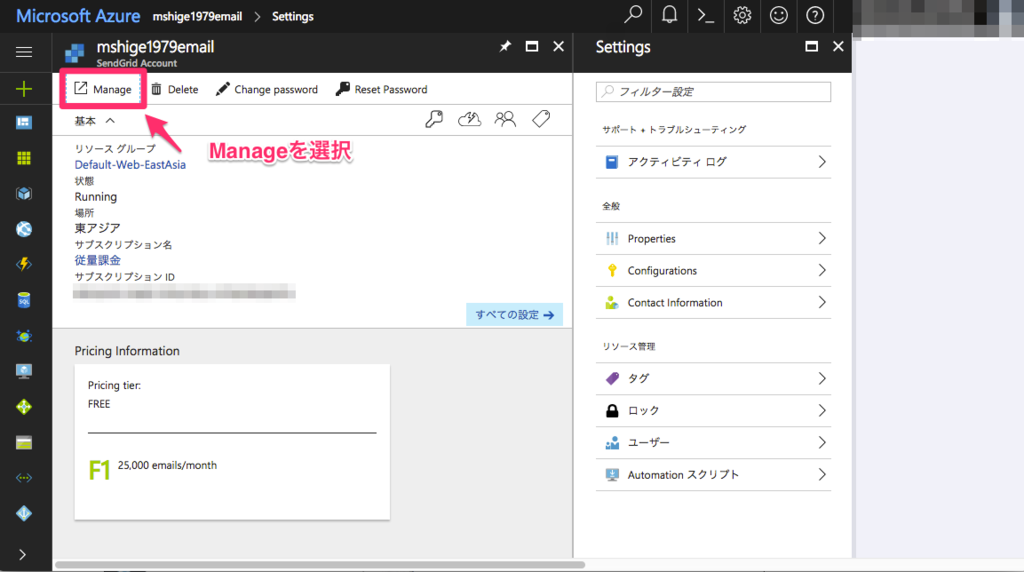Open Configurations settings item

click(x=713, y=270)
